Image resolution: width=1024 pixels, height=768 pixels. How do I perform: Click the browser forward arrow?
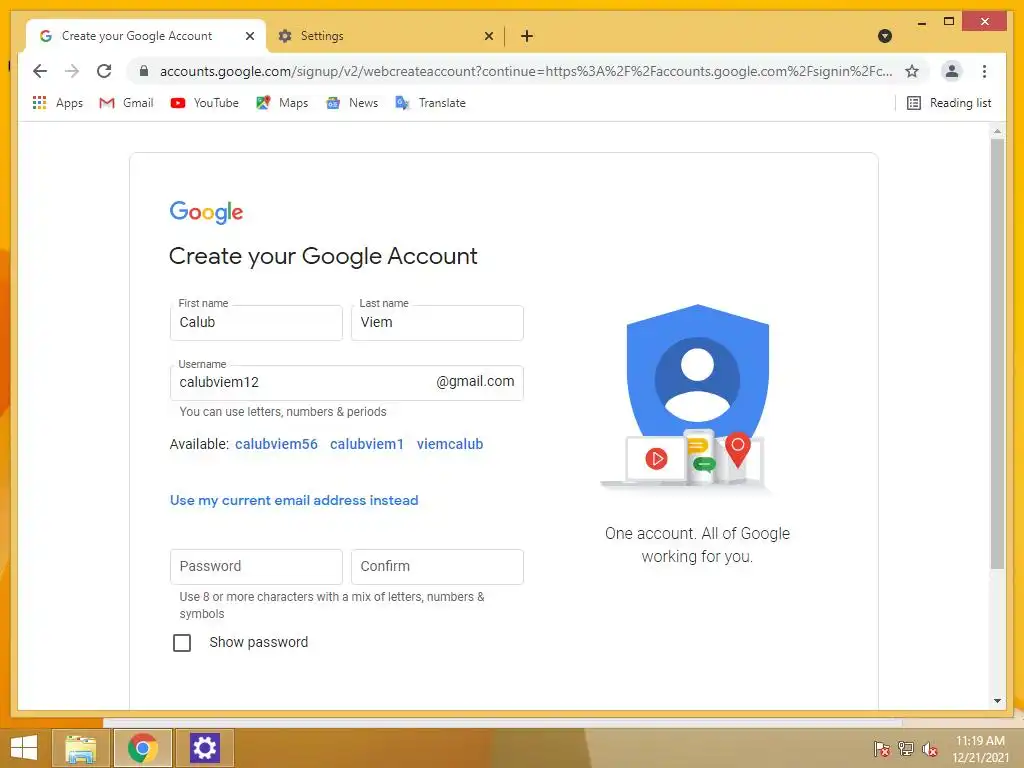[x=72, y=71]
